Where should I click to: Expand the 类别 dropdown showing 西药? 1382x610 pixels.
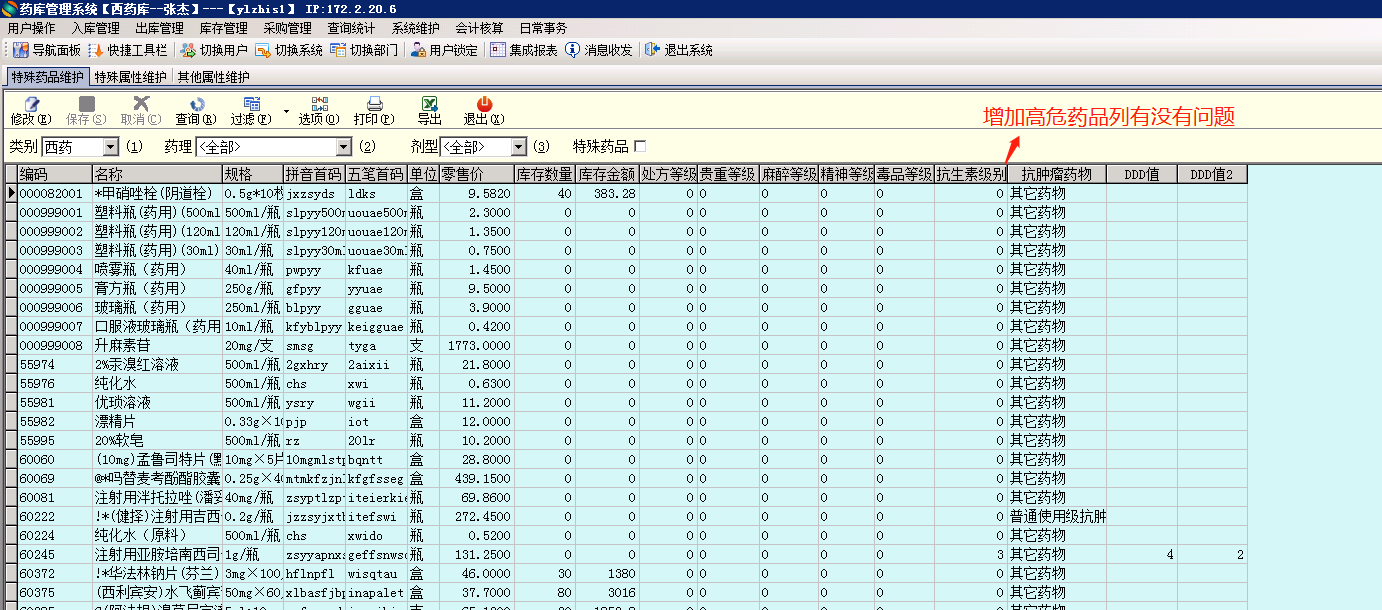coord(112,147)
